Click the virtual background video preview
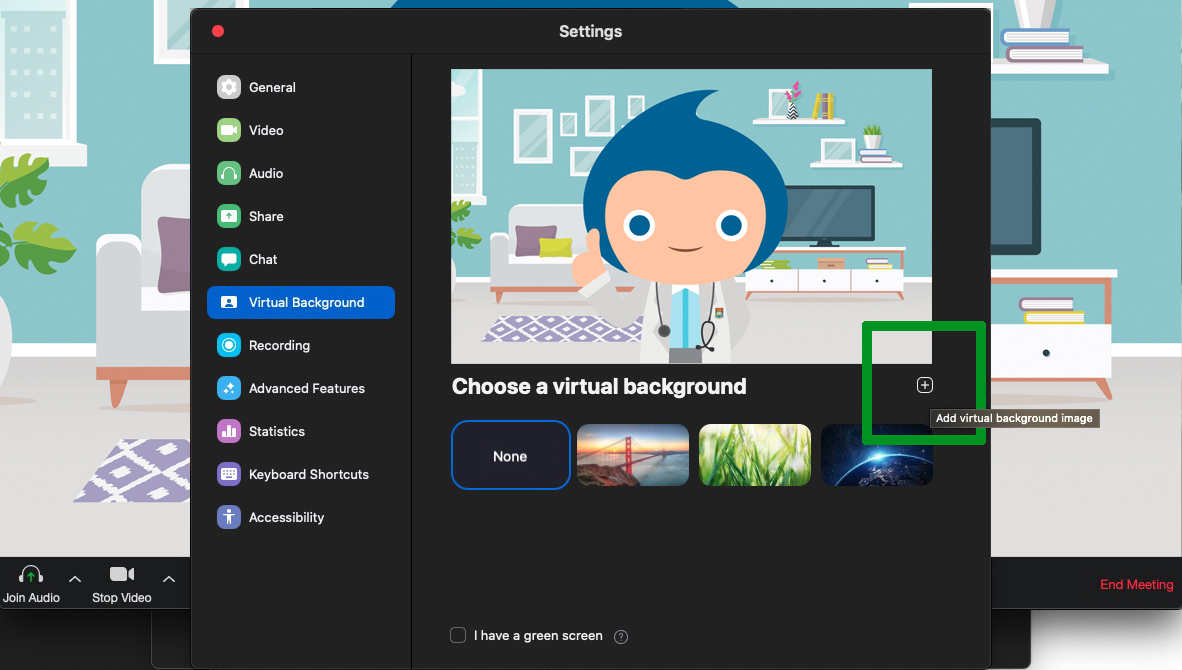The height and width of the screenshot is (670, 1182). click(x=691, y=216)
